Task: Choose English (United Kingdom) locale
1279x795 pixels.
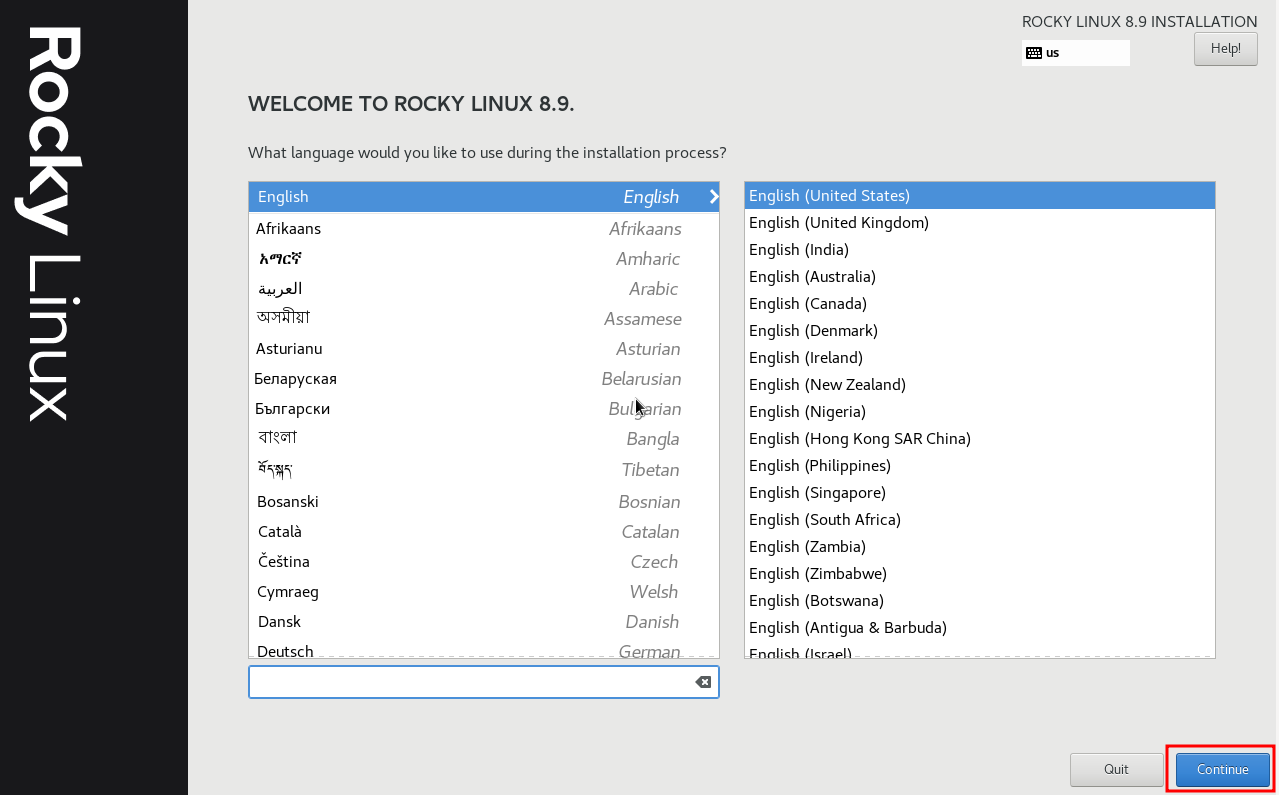Action: coord(980,222)
